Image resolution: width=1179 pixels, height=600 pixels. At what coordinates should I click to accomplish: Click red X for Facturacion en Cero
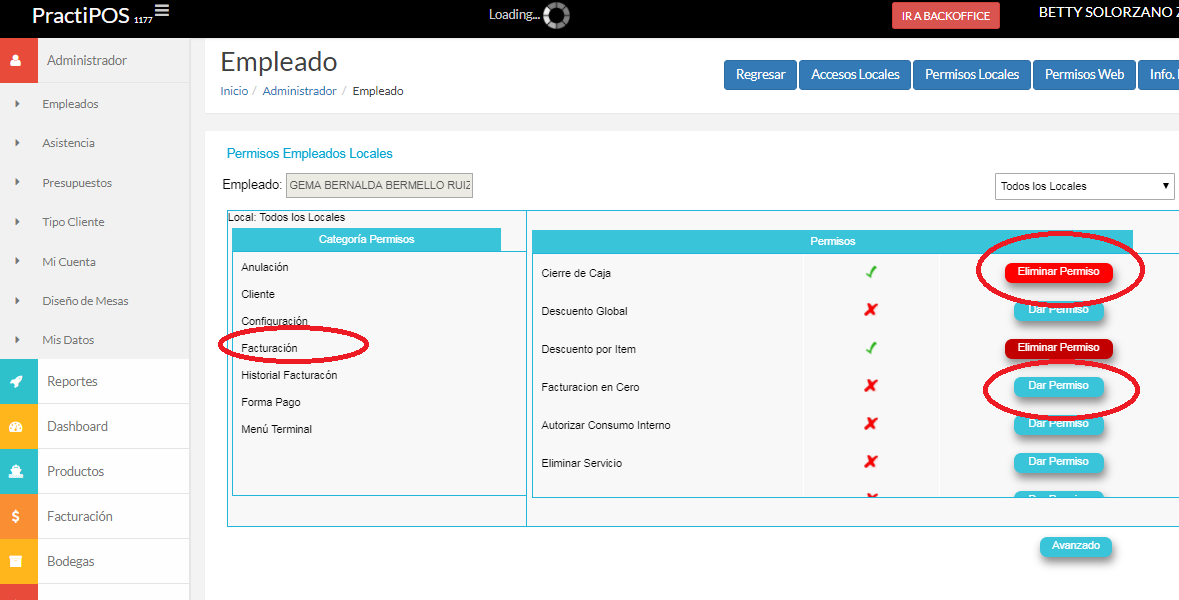[871, 386]
